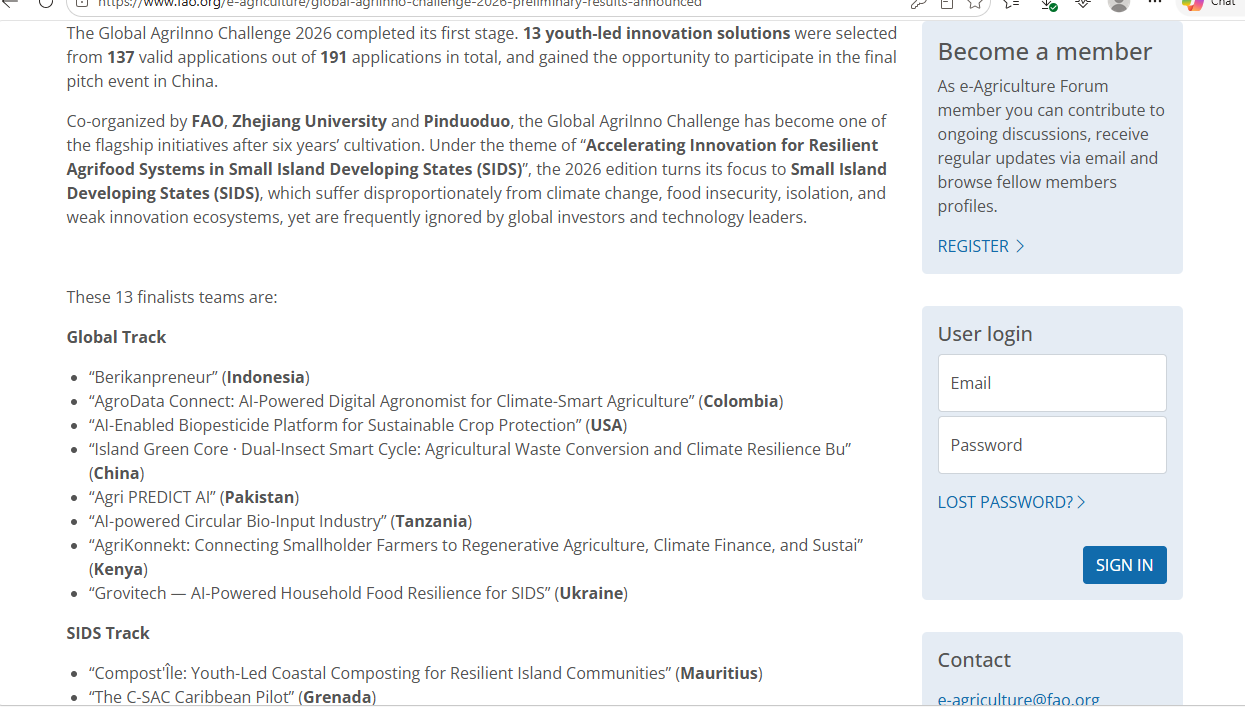Image resolution: width=1245 pixels, height=709 pixels.
Task: Click the Global Track heading
Action: pyautogui.click(x=116, y=337)
